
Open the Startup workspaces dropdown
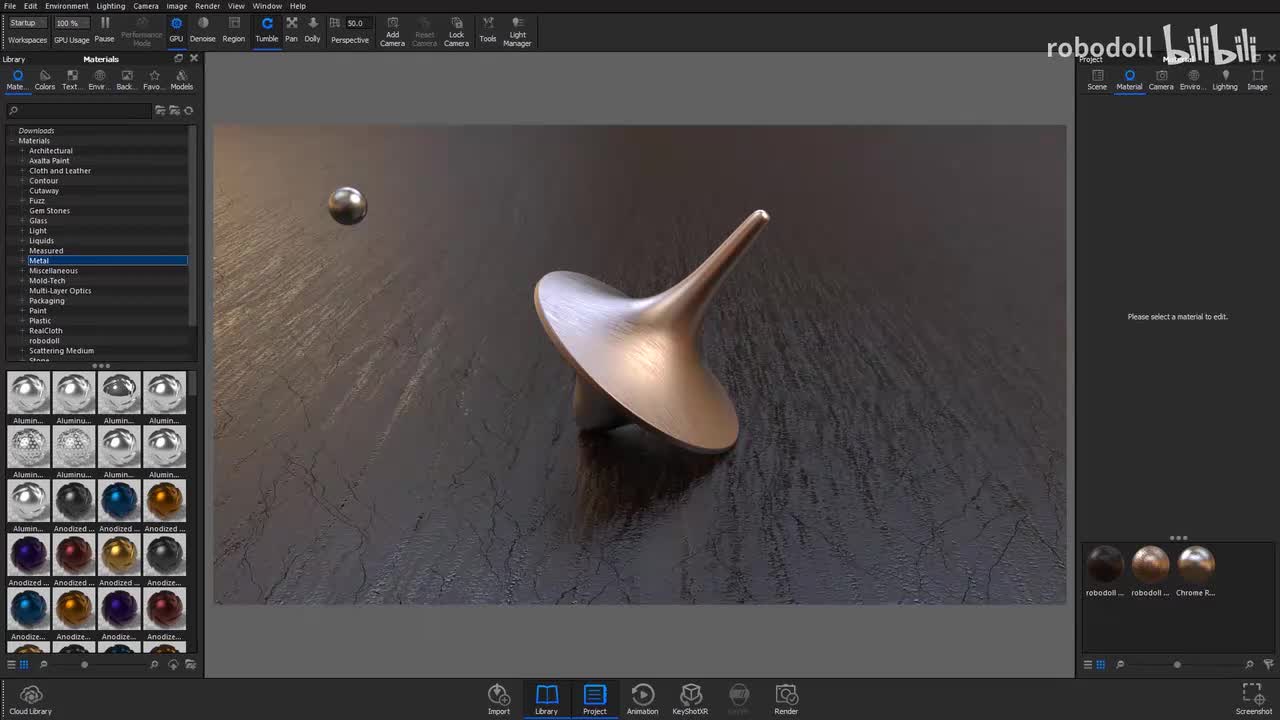click(x=27, y=23)
